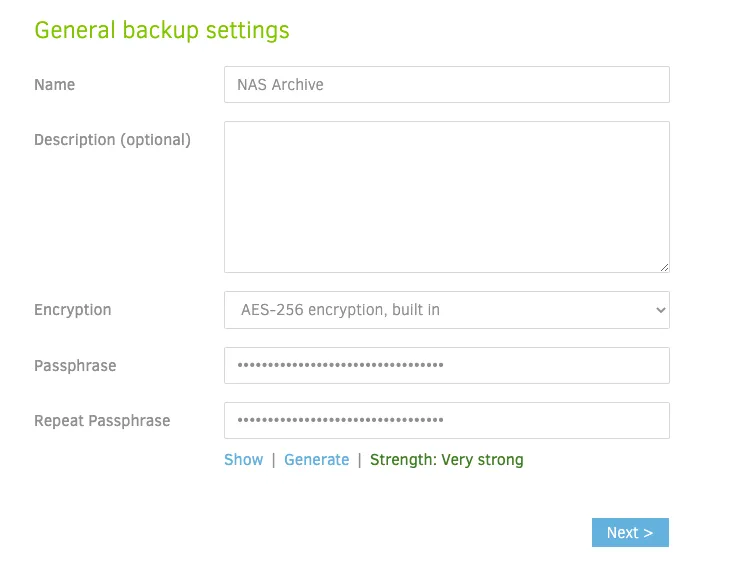
Task: Click the masked dots in Repeat Passphrase
Action: tap(341, 420)
